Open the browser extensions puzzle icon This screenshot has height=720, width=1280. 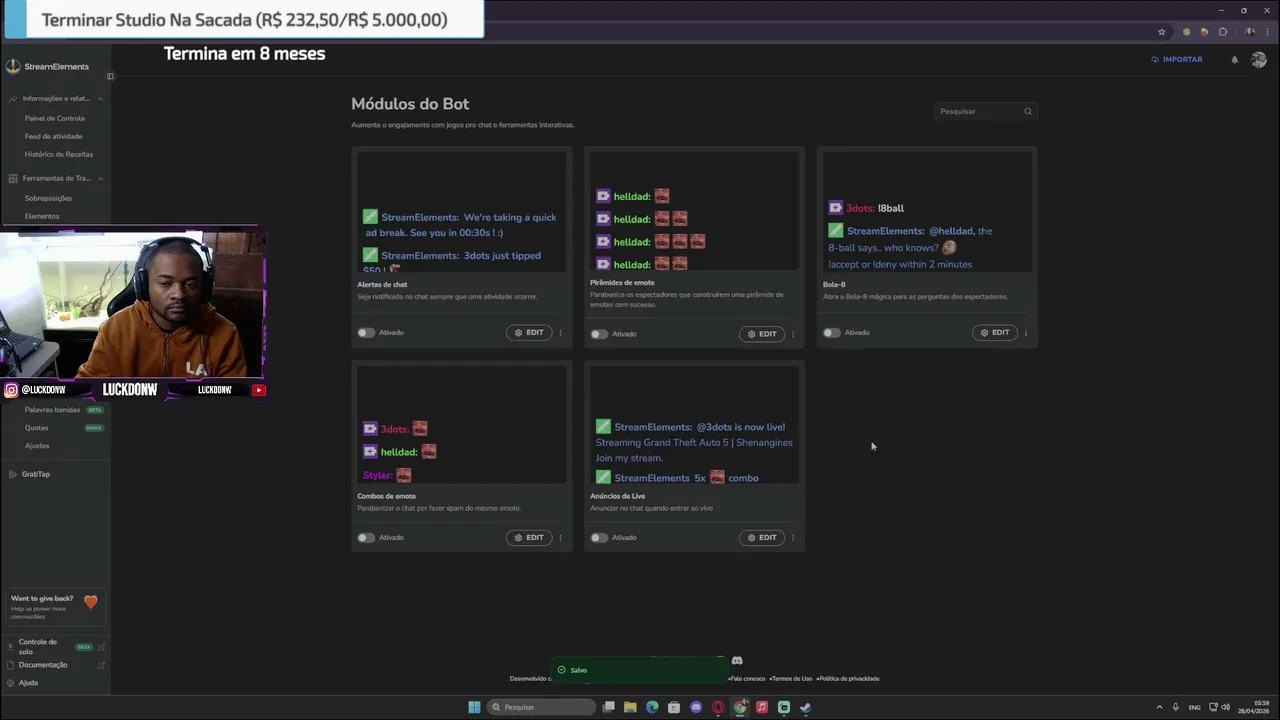tap(1222, 32)
